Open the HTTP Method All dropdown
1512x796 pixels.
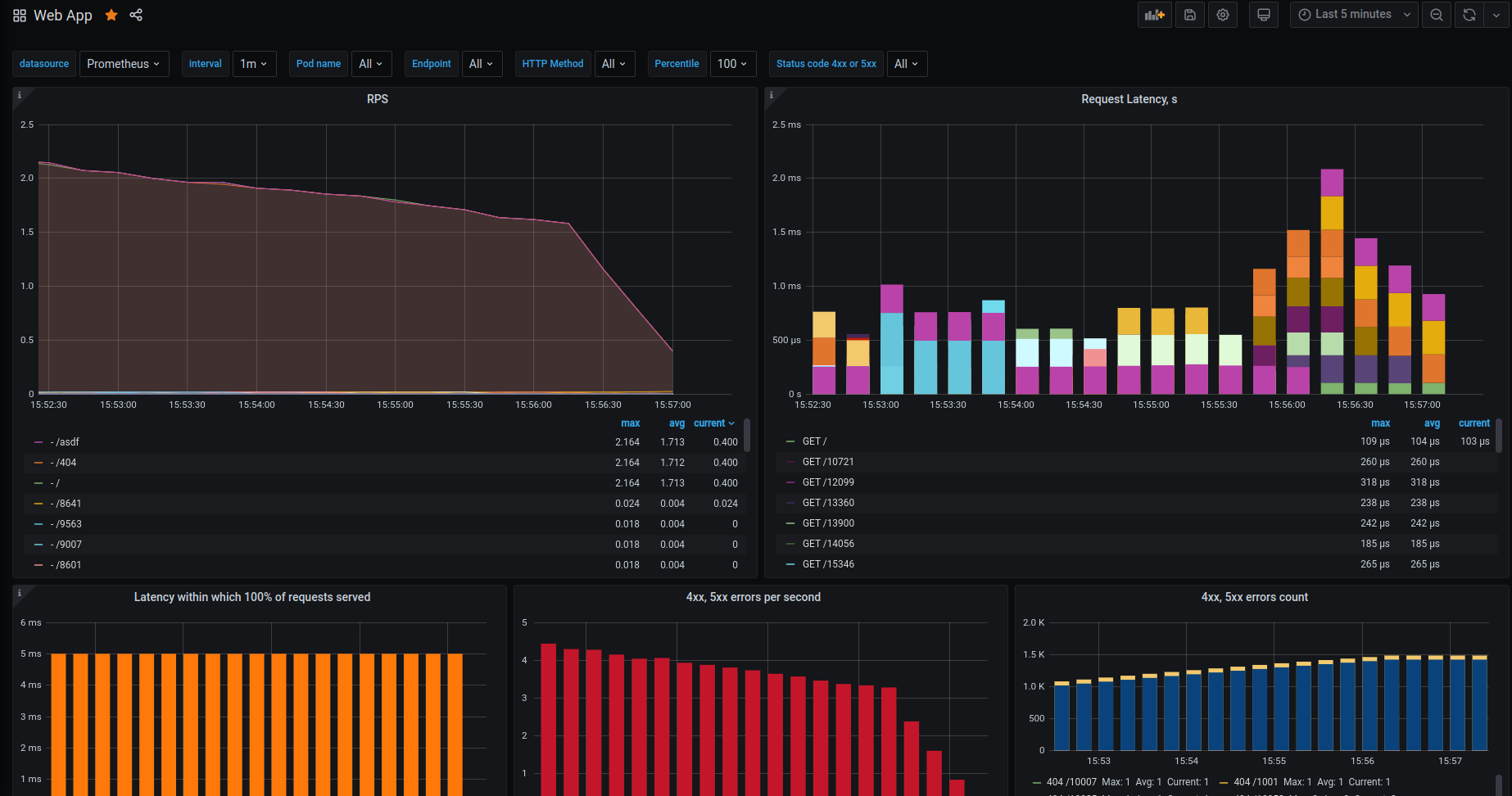point(614,64)
